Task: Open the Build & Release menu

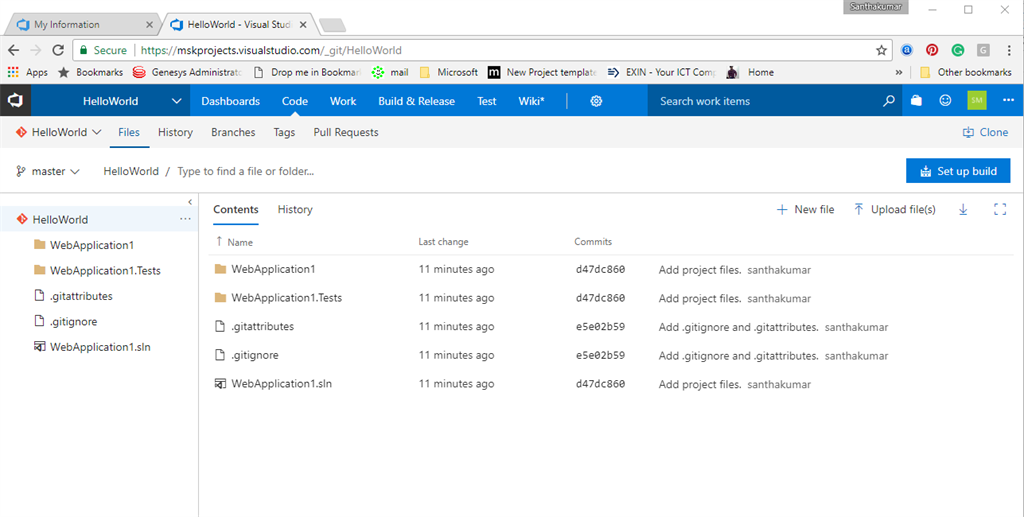Action: click(416, 101)
